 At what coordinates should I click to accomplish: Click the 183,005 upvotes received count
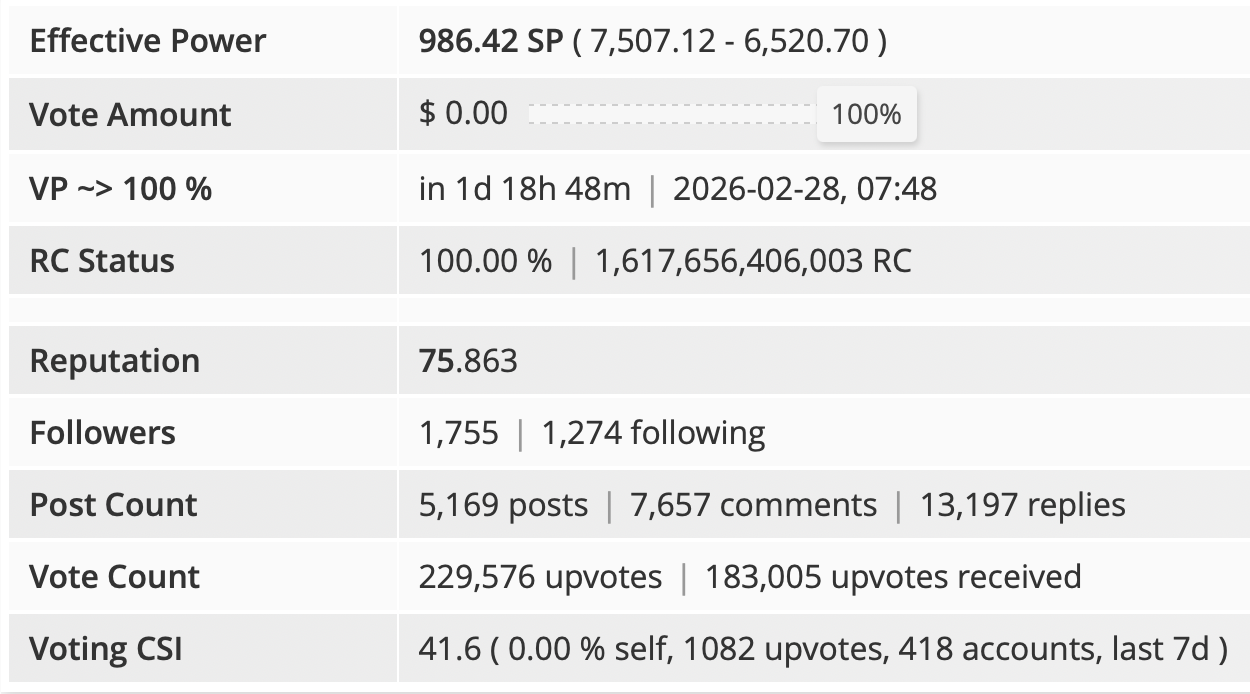click(893, 577)
